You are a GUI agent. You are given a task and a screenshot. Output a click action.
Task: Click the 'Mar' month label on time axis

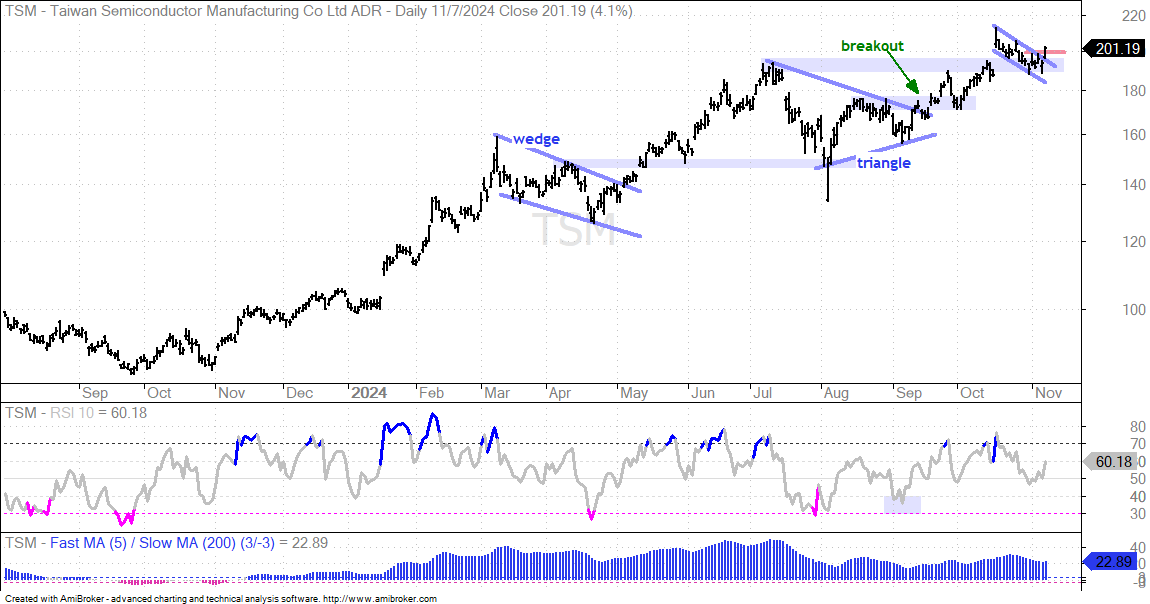[x=497, y=393]
